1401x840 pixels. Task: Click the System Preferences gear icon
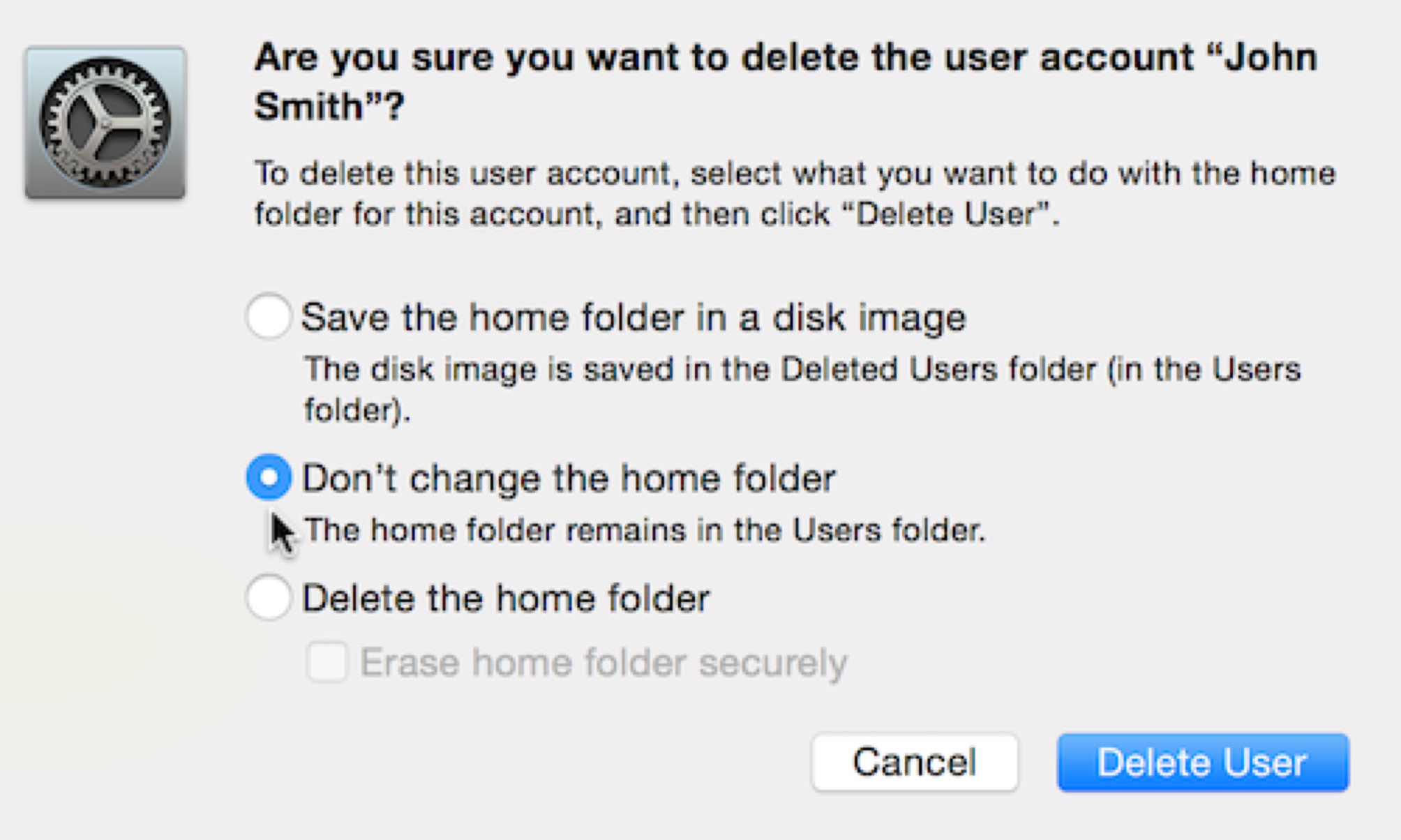coord(105,123)
